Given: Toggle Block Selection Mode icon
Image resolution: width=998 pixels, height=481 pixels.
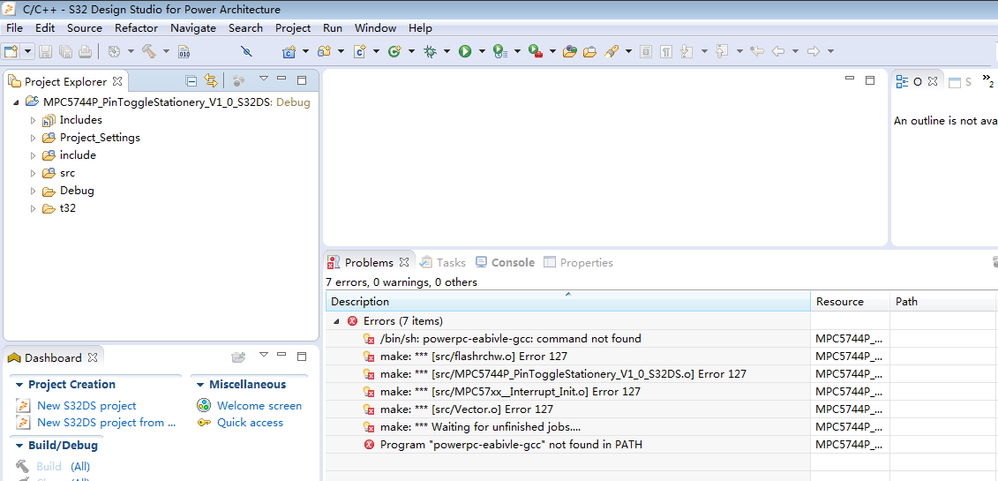Looking at the screenshot, I should point(646,52).
